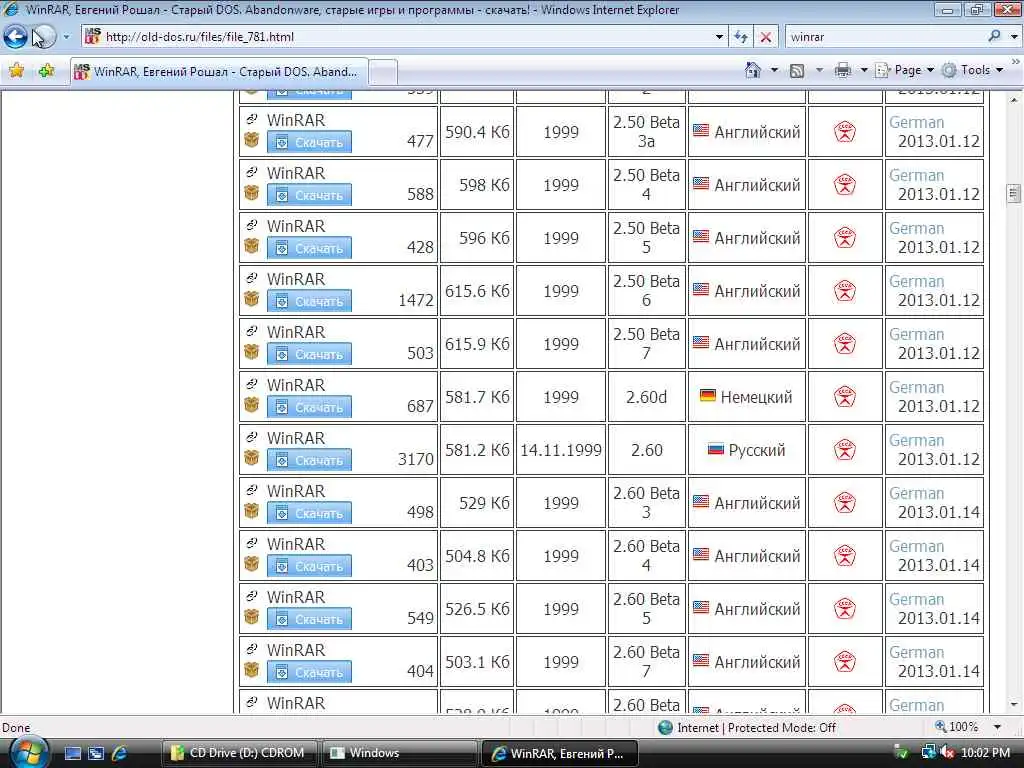The image size is (1024, 768).
Task: Select the WinRAR, Евгений Рошал browser tab
Action: [219, 72]
